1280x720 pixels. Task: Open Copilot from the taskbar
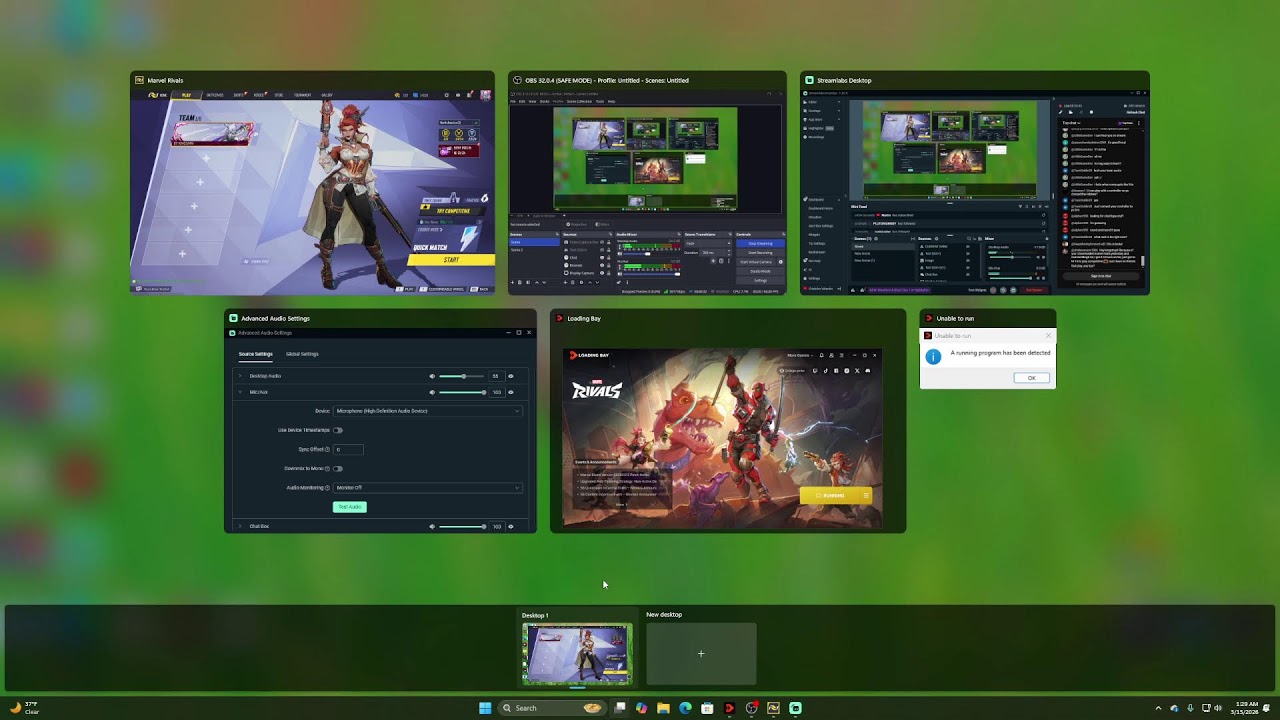[x=641, y=708]
